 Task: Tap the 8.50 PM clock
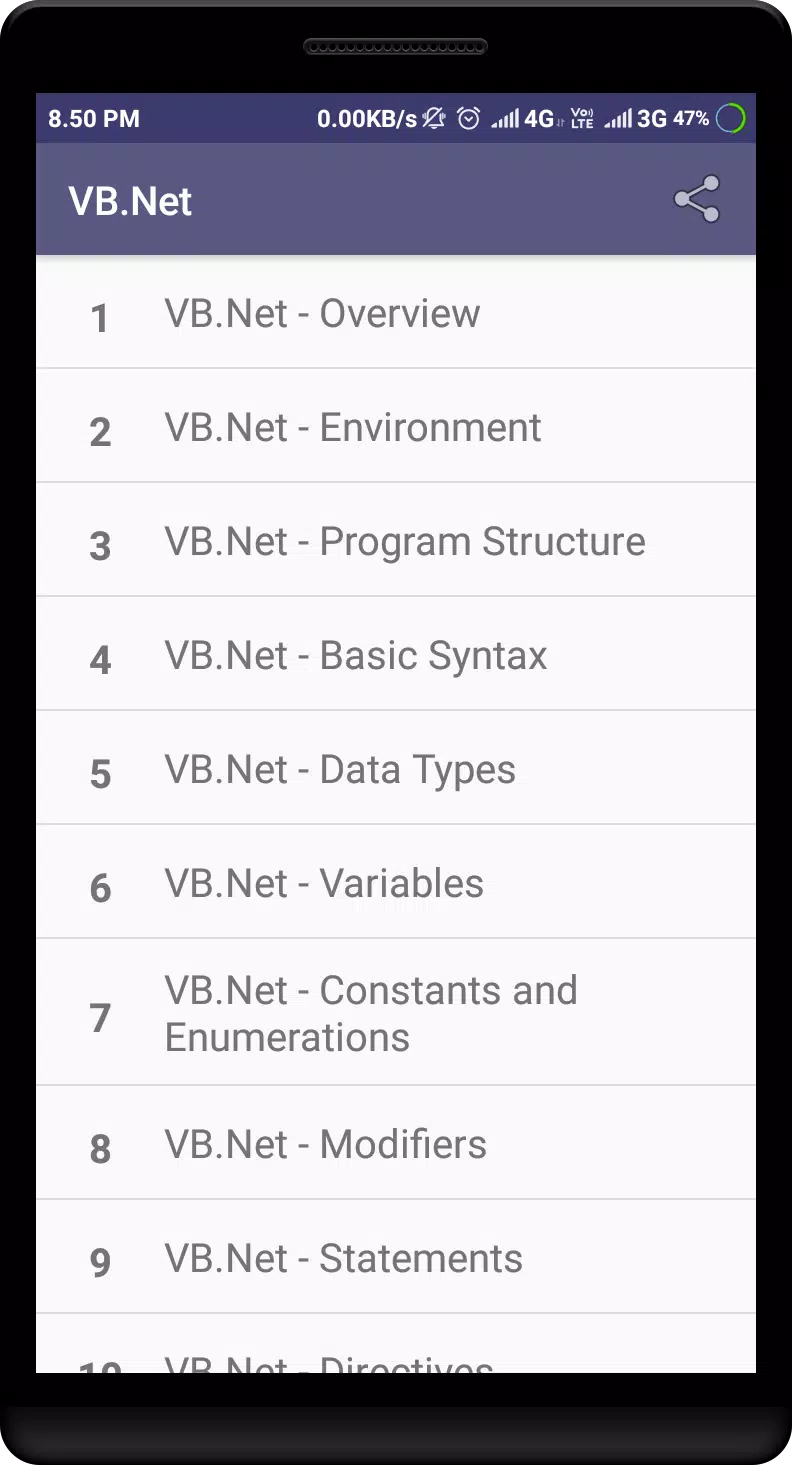point(94,119)
